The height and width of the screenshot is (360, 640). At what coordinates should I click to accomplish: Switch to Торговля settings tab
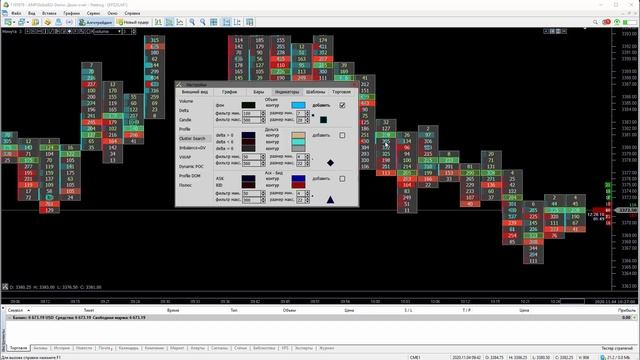point(342,92)
